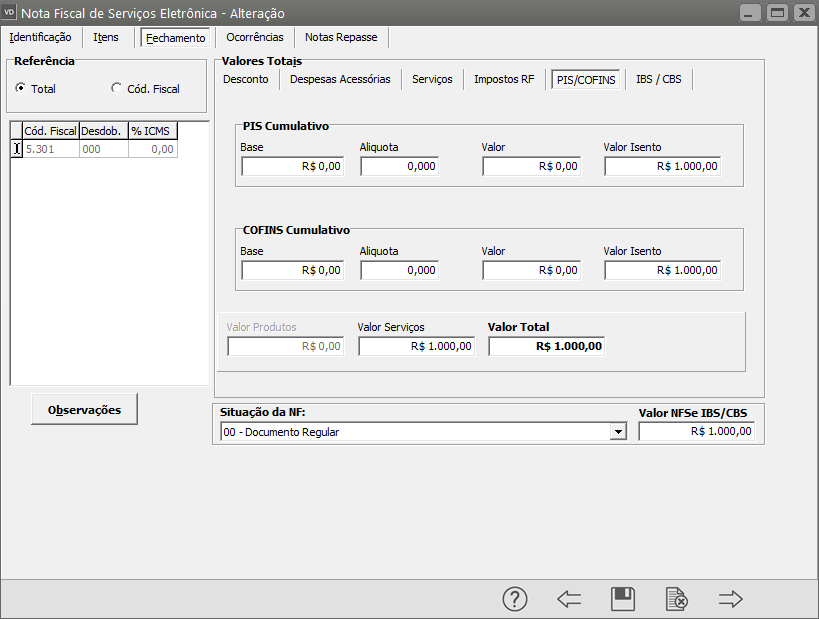Go back with the left arrow icon
This screenshot has height=619, width=819.
[569, 599]
